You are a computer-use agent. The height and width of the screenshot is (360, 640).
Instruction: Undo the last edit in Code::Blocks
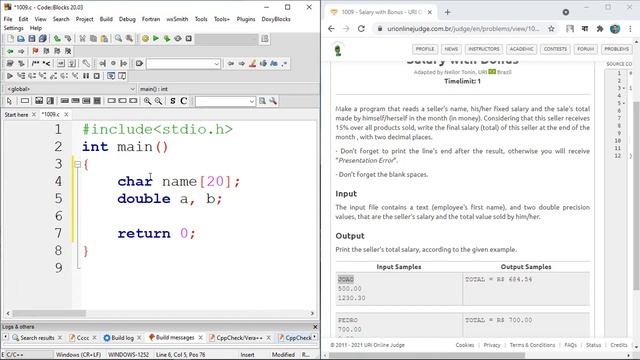[57, 38]
